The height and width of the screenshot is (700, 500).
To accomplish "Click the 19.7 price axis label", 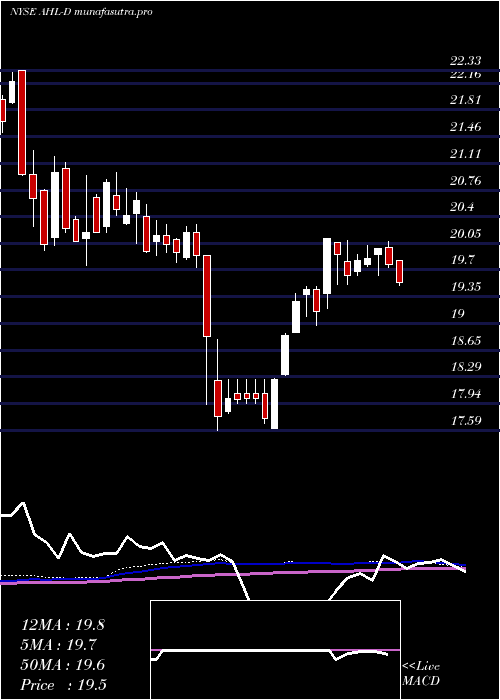I will point(462,260).
